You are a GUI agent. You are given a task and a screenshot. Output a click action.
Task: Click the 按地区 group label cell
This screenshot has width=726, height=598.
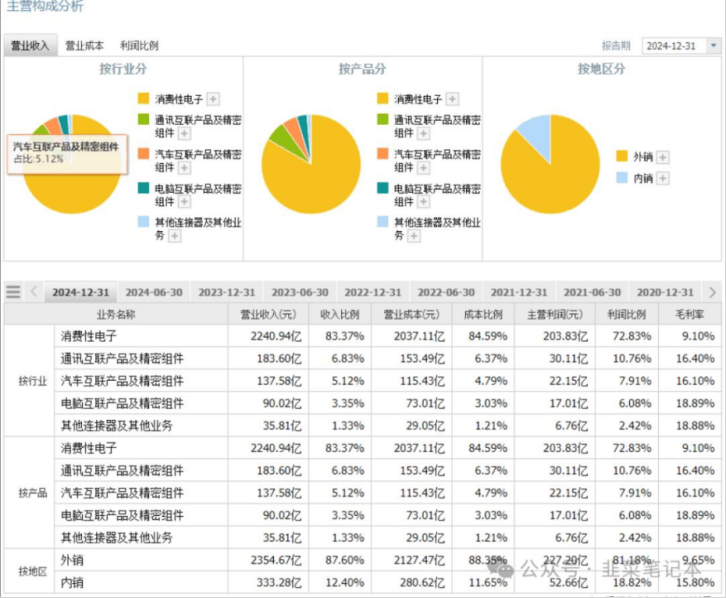(30, 571)
